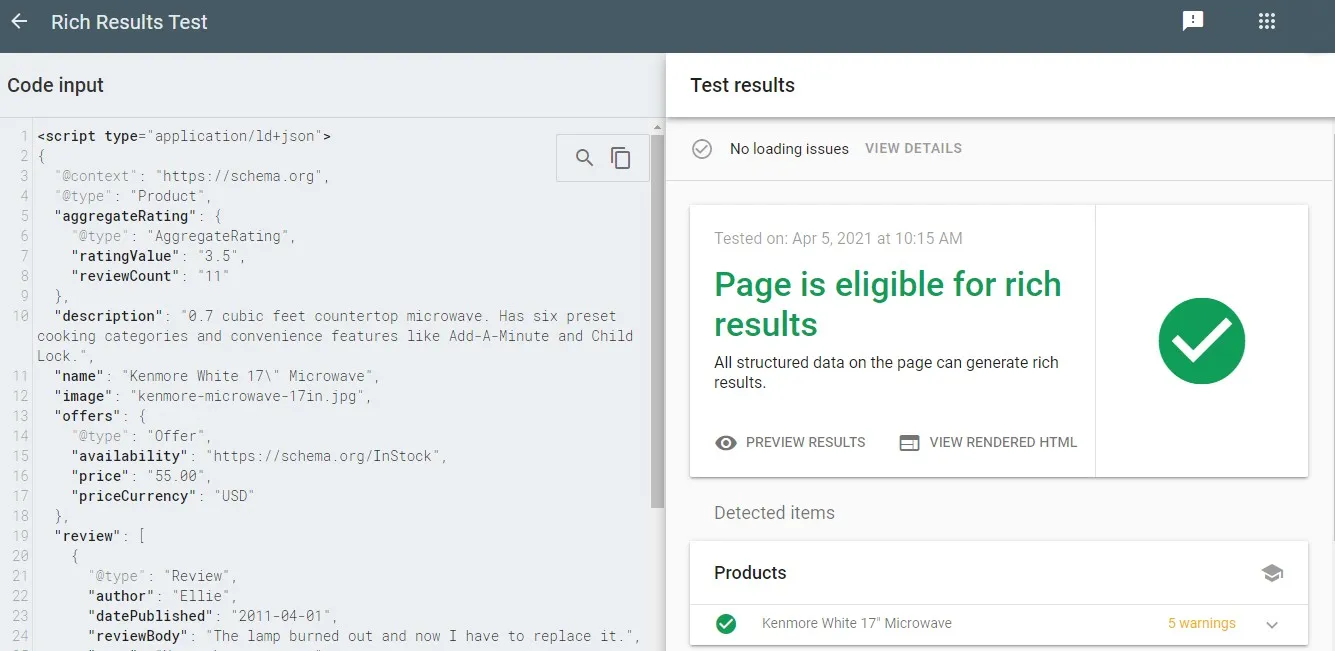1335x651 pixels.
Task: Click the rendered HTML window icon
Action: pyautogui.click(x=909, y=442)
